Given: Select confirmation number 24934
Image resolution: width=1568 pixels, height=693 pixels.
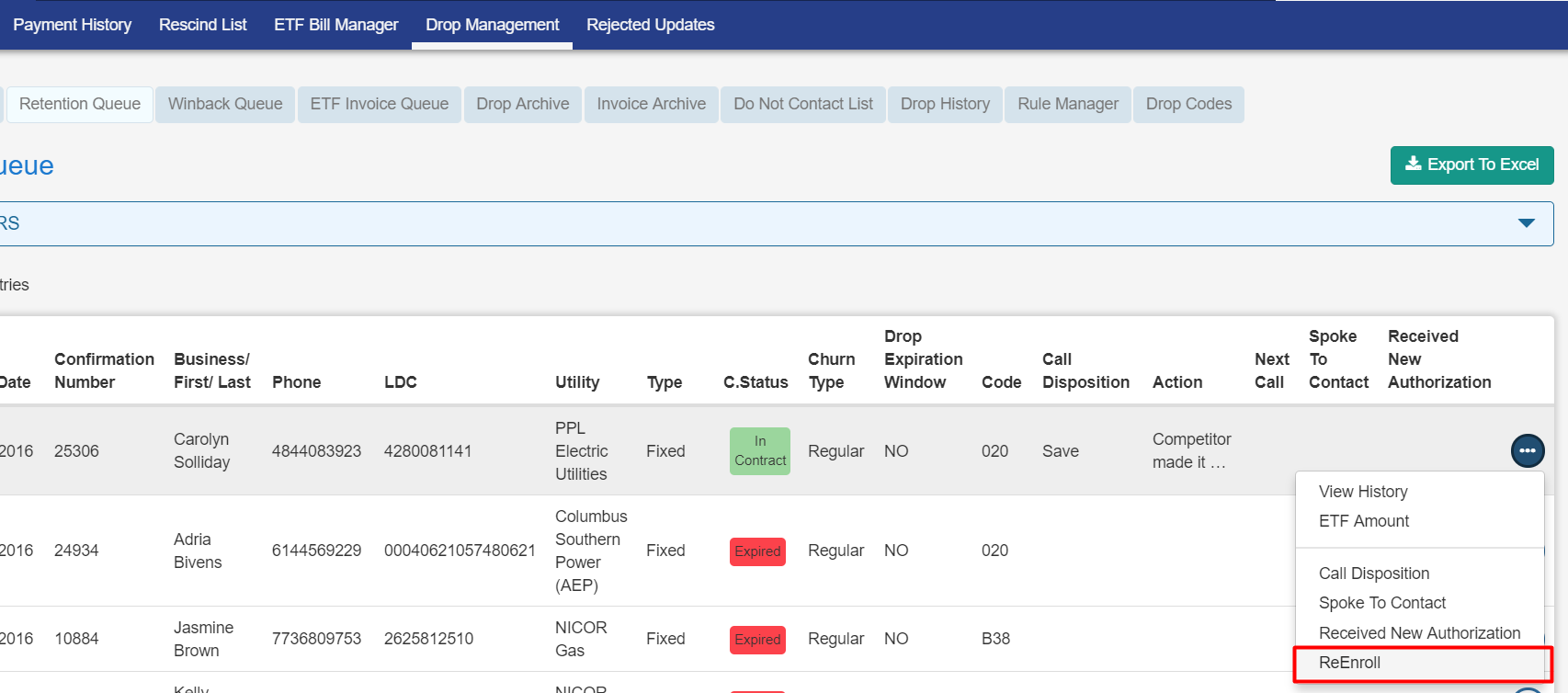Looking at the screenshot, I should [x=76, y=551].
